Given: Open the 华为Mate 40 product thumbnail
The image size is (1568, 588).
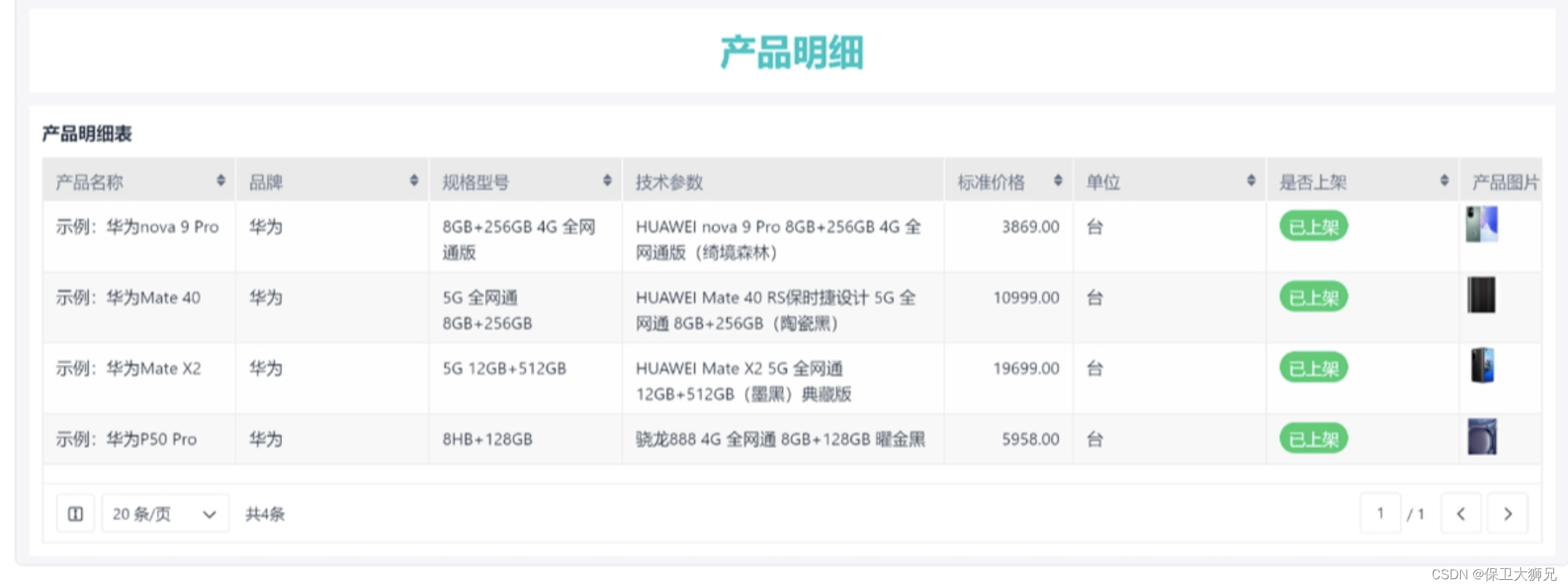Looking at the screenshot, I should point(1481,295).
